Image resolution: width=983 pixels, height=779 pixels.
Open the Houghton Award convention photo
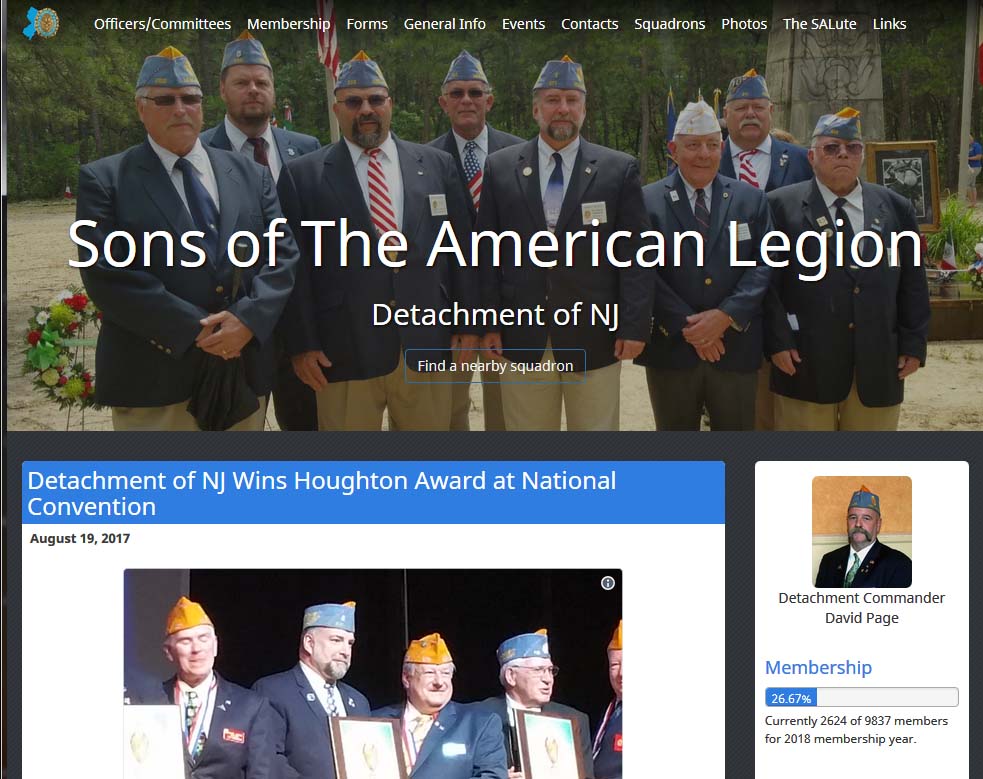click(x=373, y=674)
